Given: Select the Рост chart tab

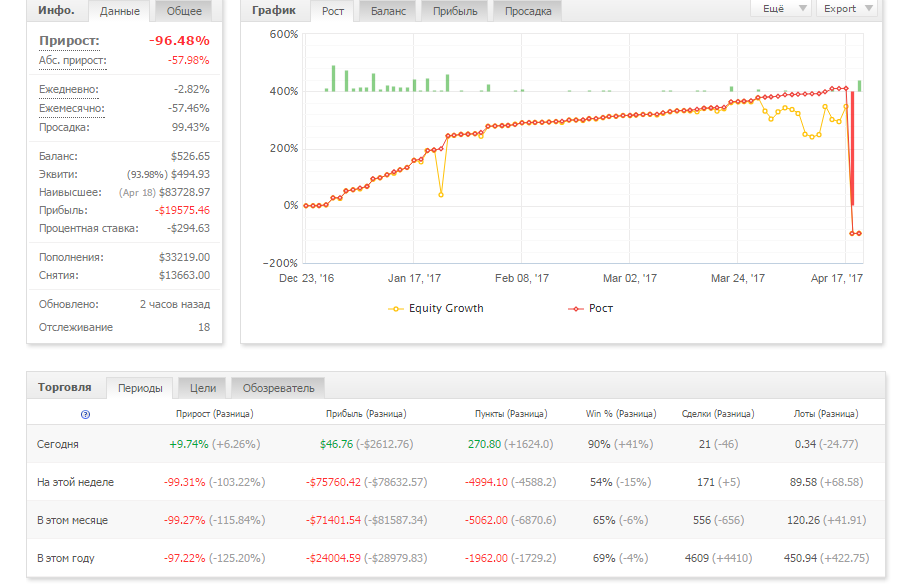Looking at the screenshot, I should coord(332,11).
